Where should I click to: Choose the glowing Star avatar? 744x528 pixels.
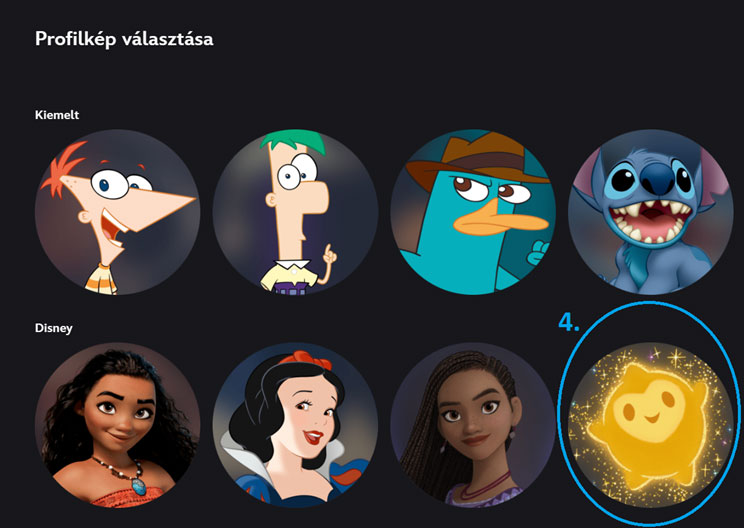(x=651, y=425)
